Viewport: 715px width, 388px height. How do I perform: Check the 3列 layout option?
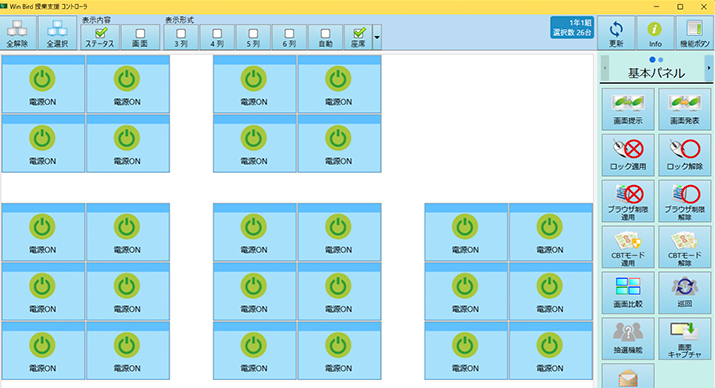click(181, 37)
